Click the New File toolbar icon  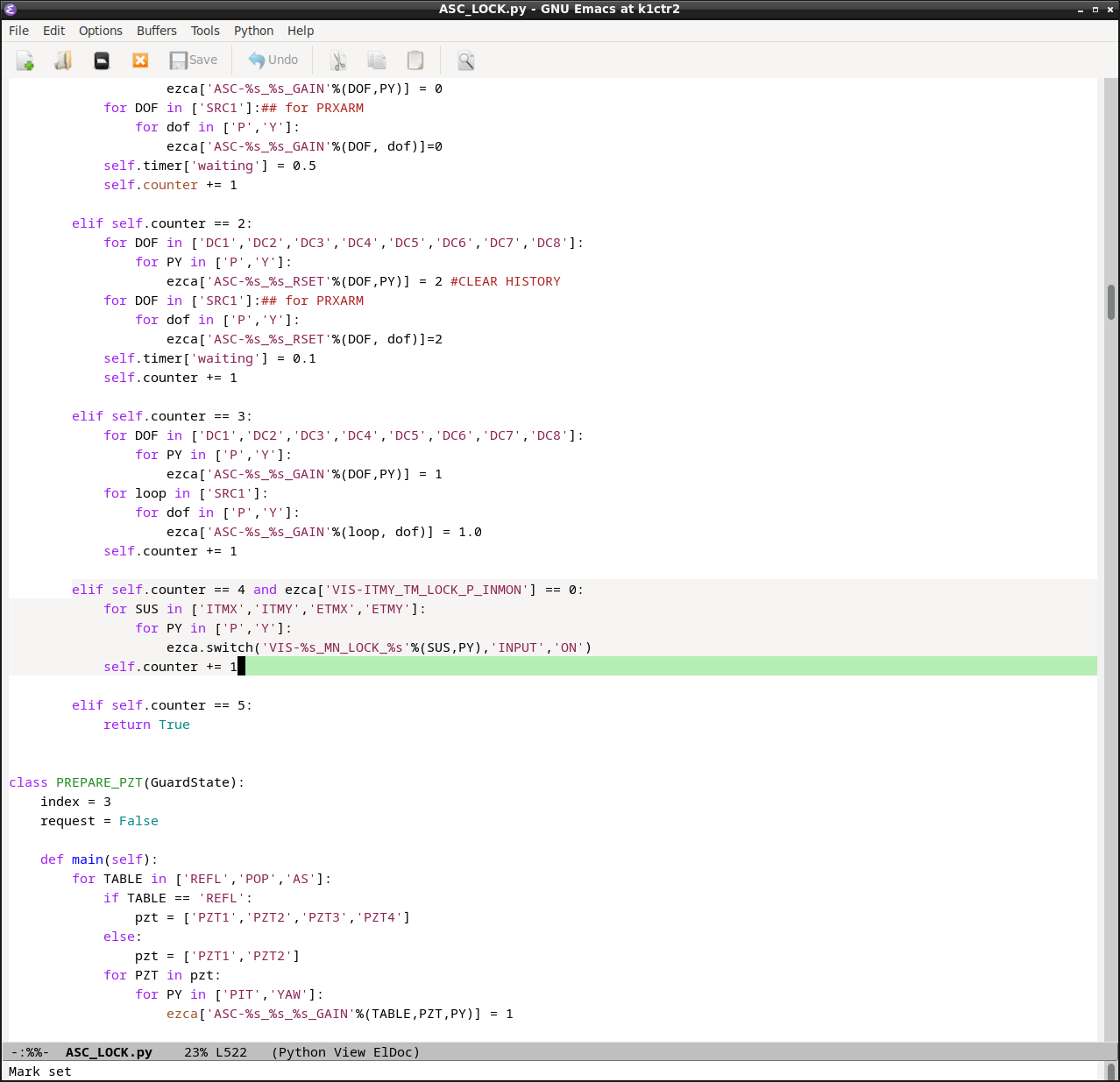point(25,60)
